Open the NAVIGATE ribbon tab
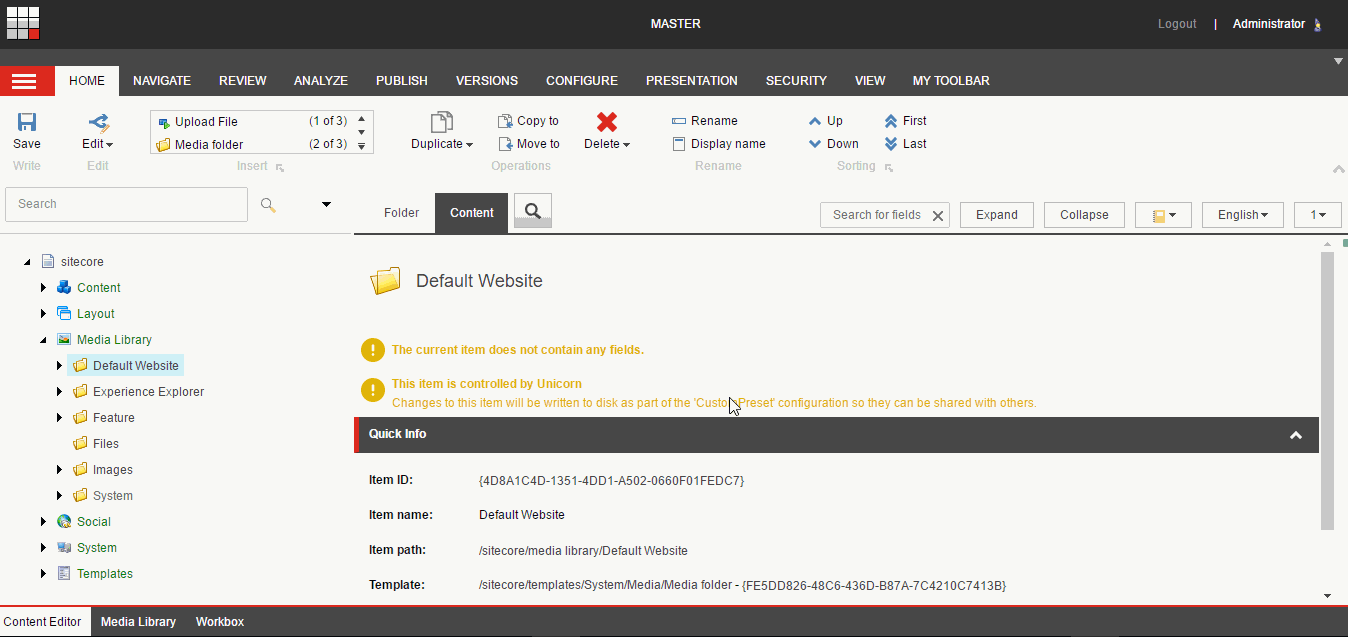The height and width of the screenshot is (637, 1348). point(162,81)
